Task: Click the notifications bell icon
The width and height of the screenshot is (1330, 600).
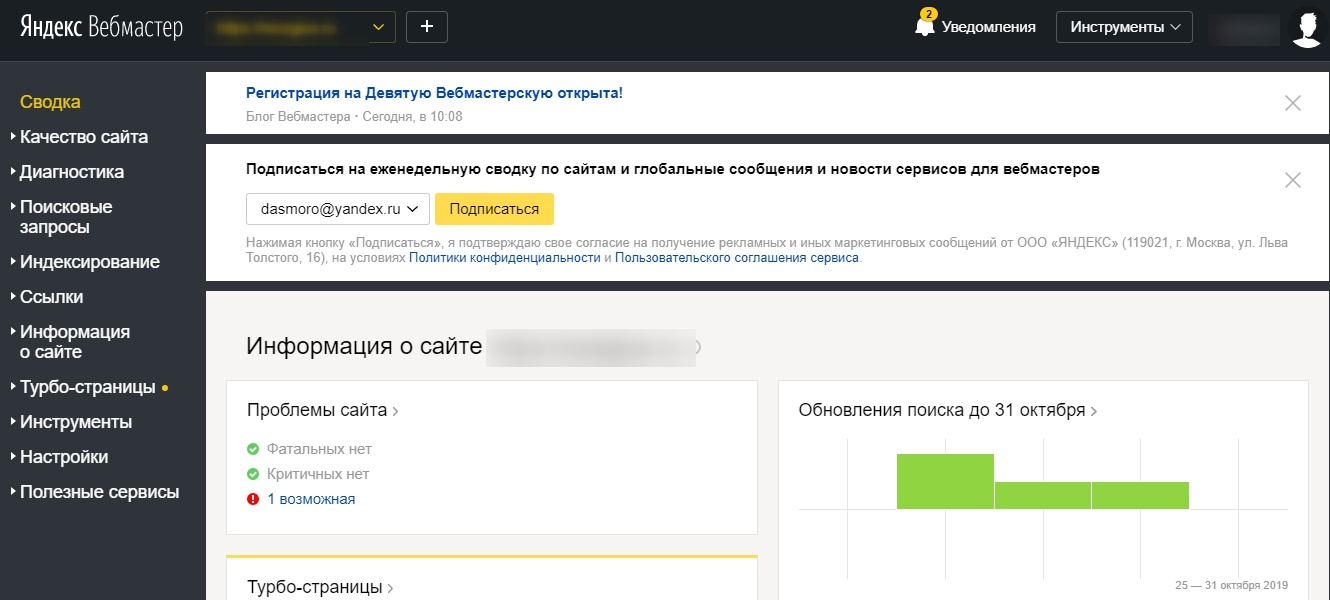Action: pyautogui.click(x=925, y=27)
